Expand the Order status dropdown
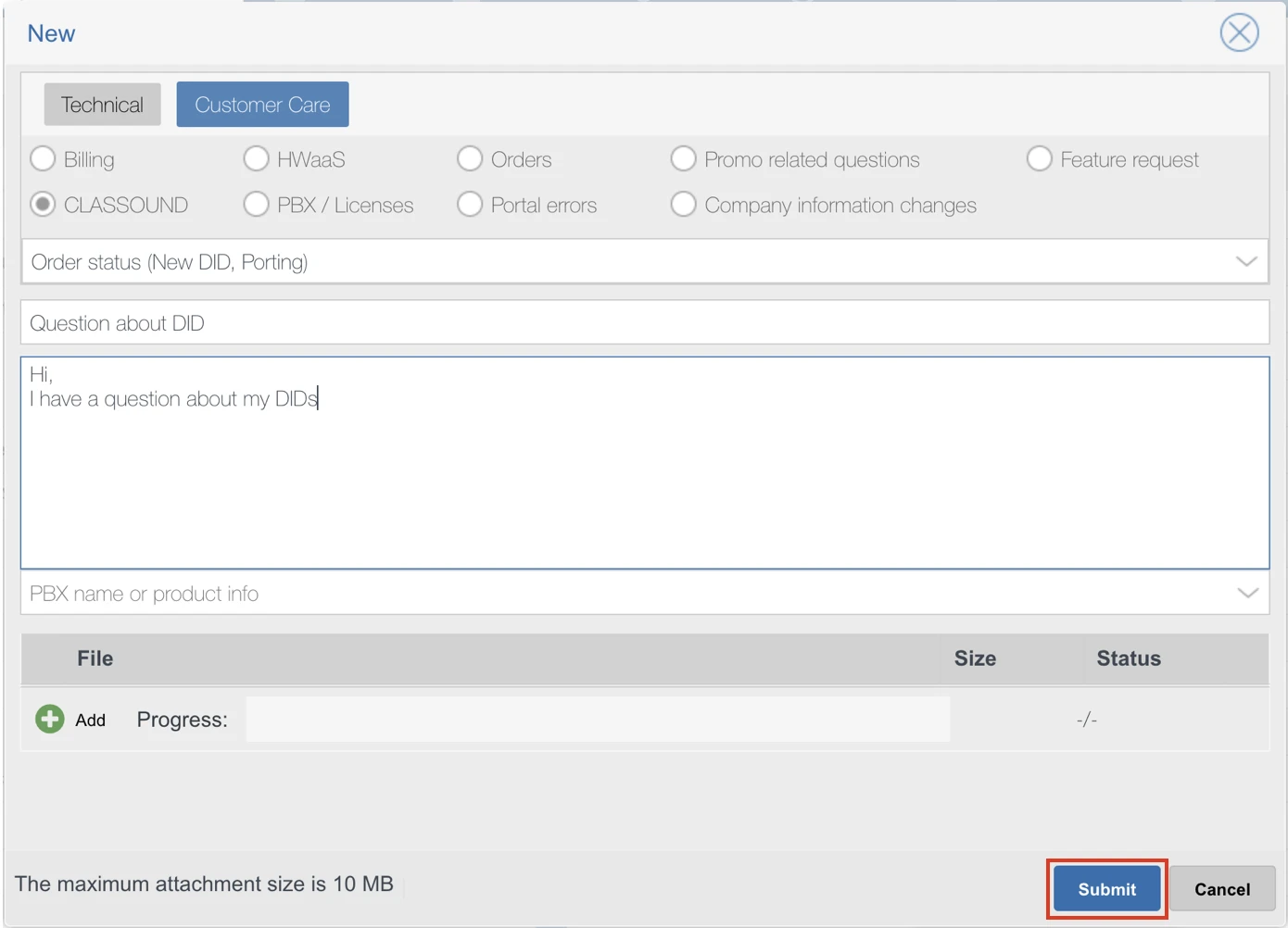1288x928 pixels. tap(1246, 262)
